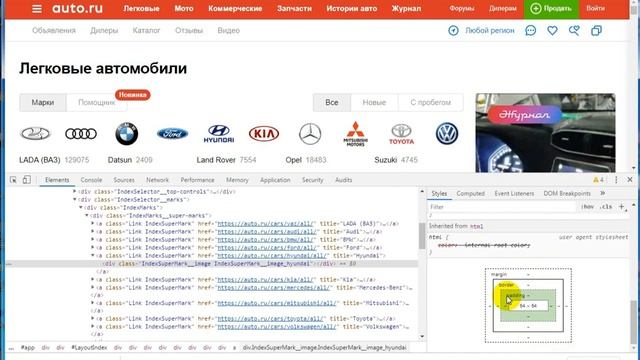This screenshot has width=640, height=360.
Task: Select the Новые filter
Action: (x=374, y=102)
